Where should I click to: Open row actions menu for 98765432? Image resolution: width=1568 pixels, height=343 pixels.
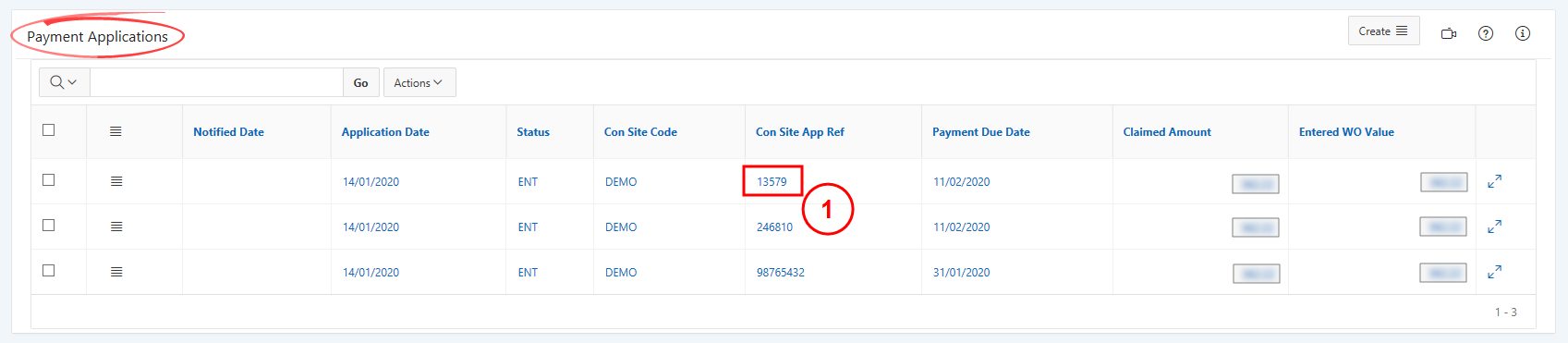coord(116,272)
